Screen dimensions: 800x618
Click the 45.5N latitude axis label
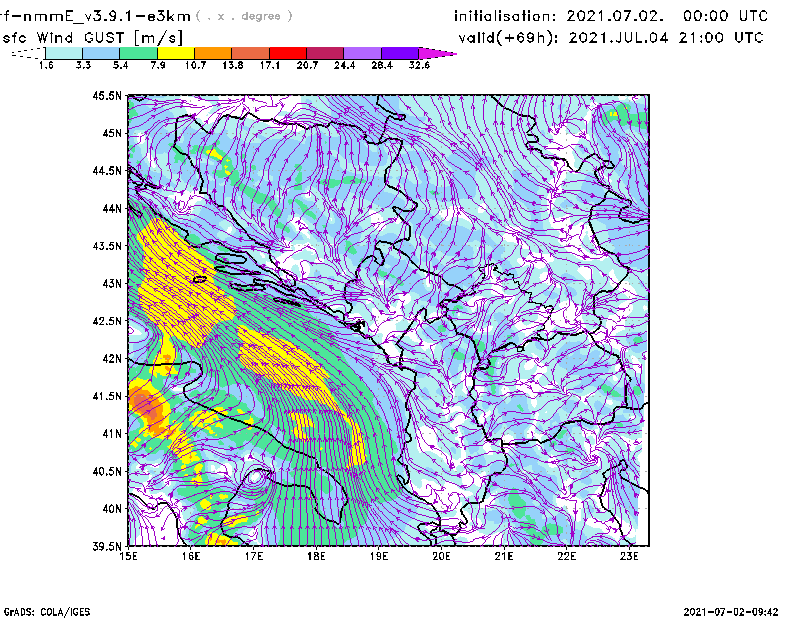coord(107,95)
